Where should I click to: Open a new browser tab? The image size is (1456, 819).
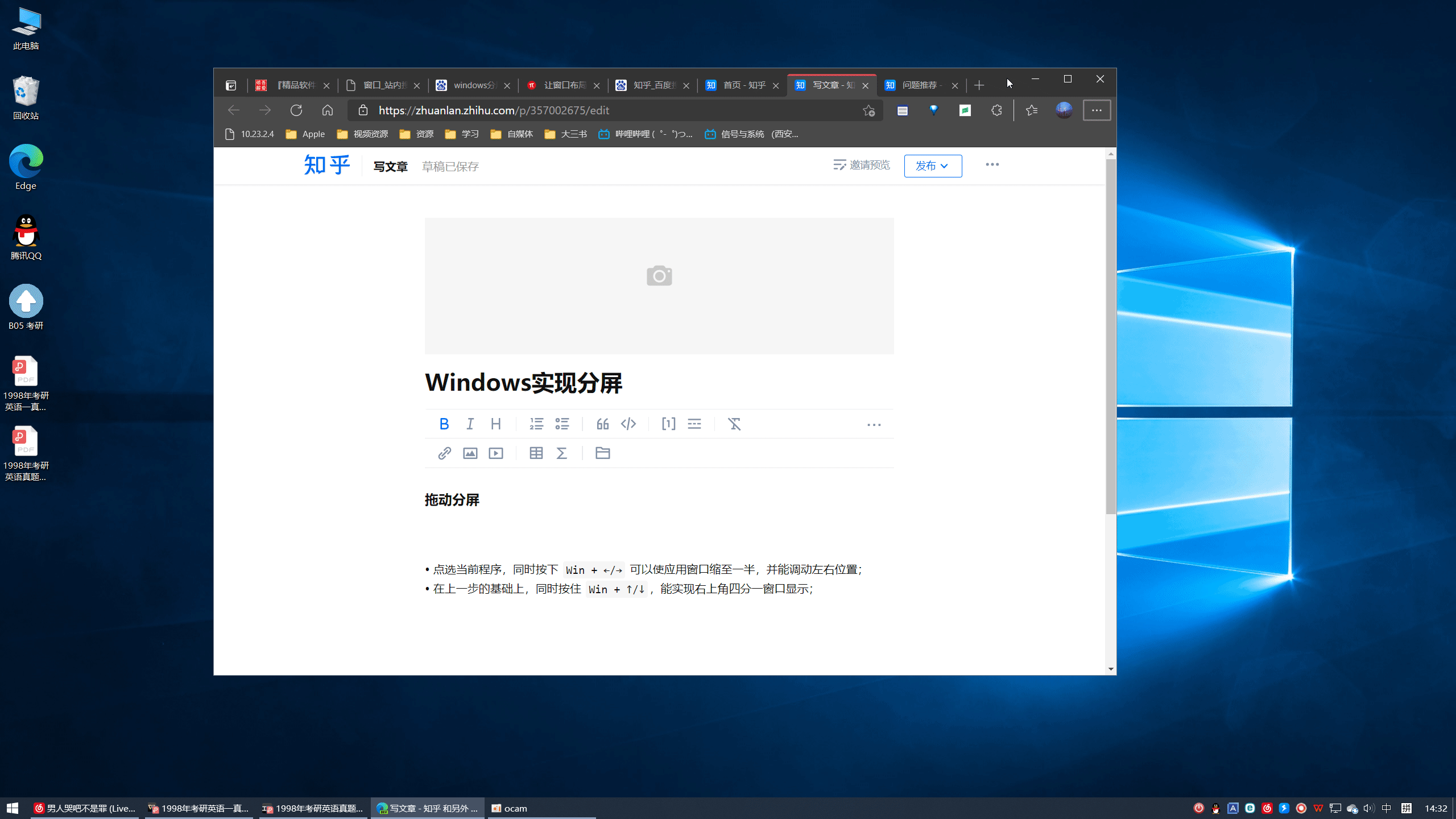point(979,85)
